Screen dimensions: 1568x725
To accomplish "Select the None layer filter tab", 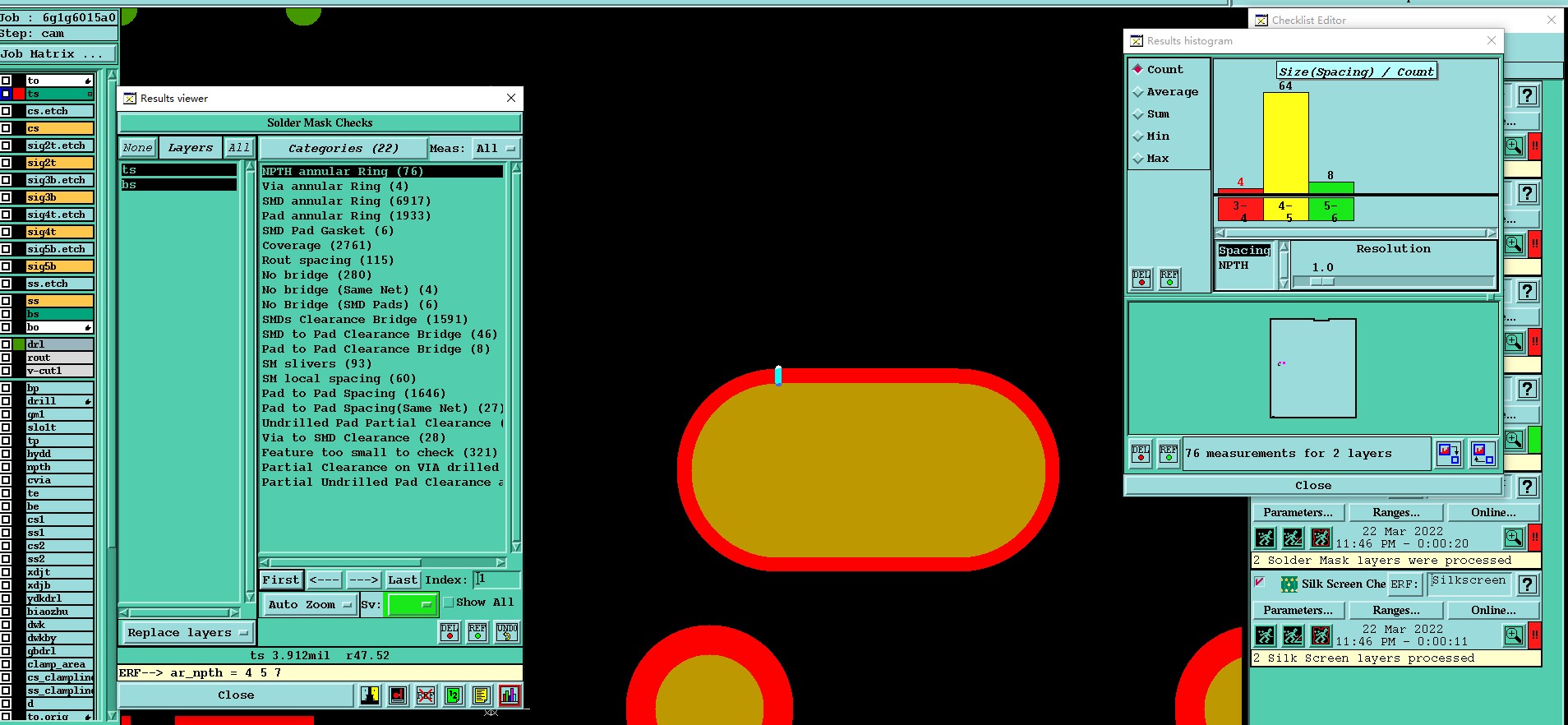I will pos(138,148).
